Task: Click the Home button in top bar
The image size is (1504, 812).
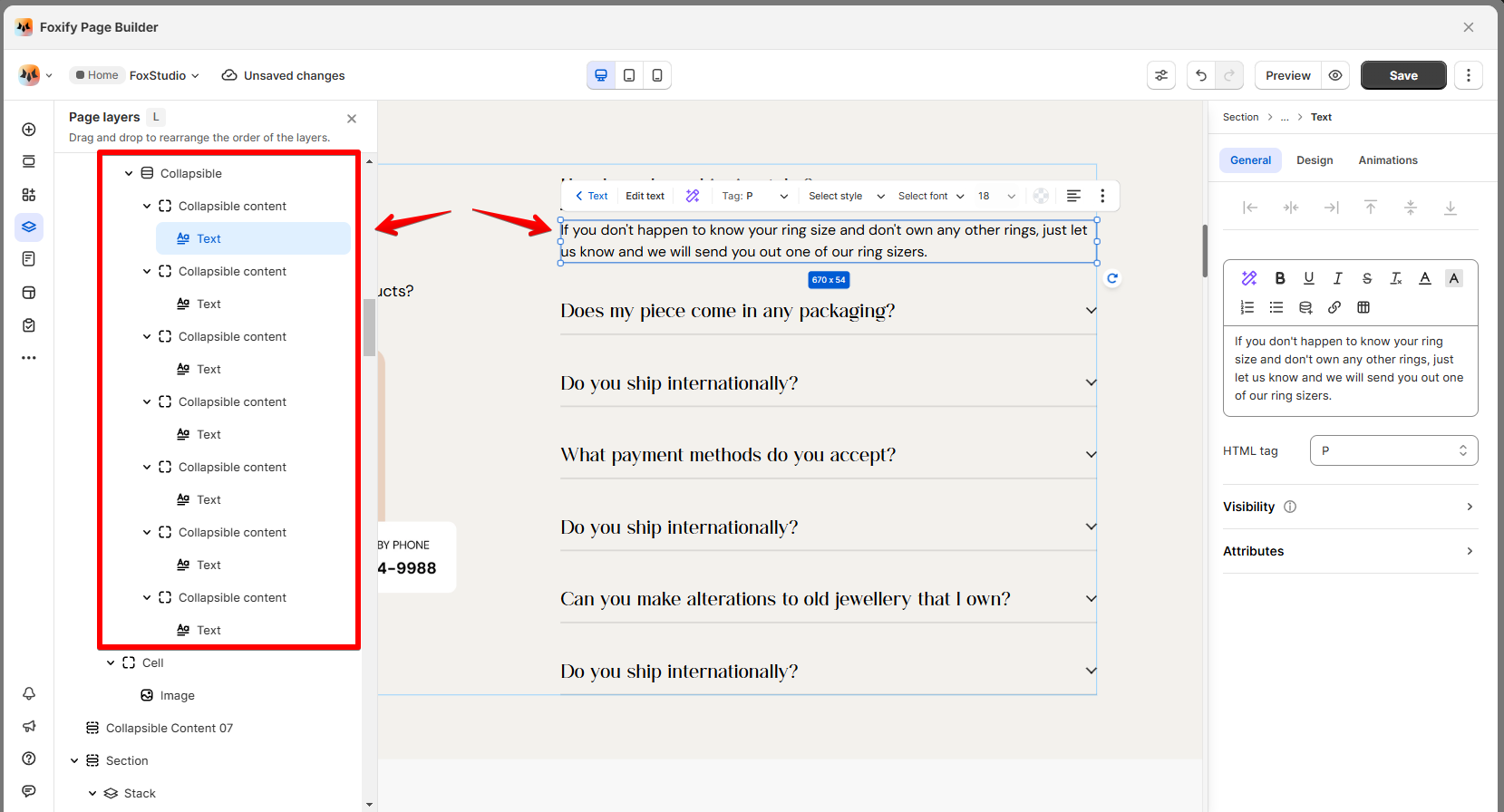Action: coord(97,75)
